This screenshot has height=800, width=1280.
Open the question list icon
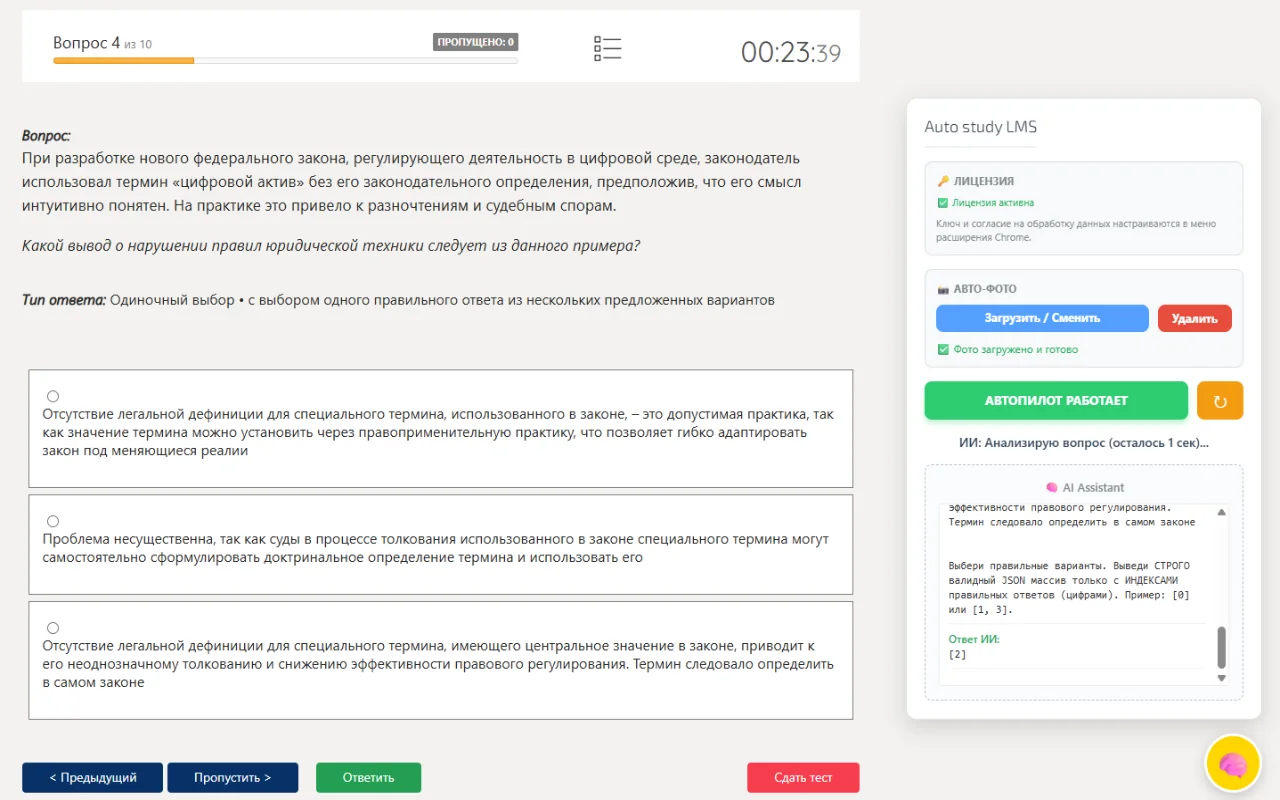click(x=607, y=49)
